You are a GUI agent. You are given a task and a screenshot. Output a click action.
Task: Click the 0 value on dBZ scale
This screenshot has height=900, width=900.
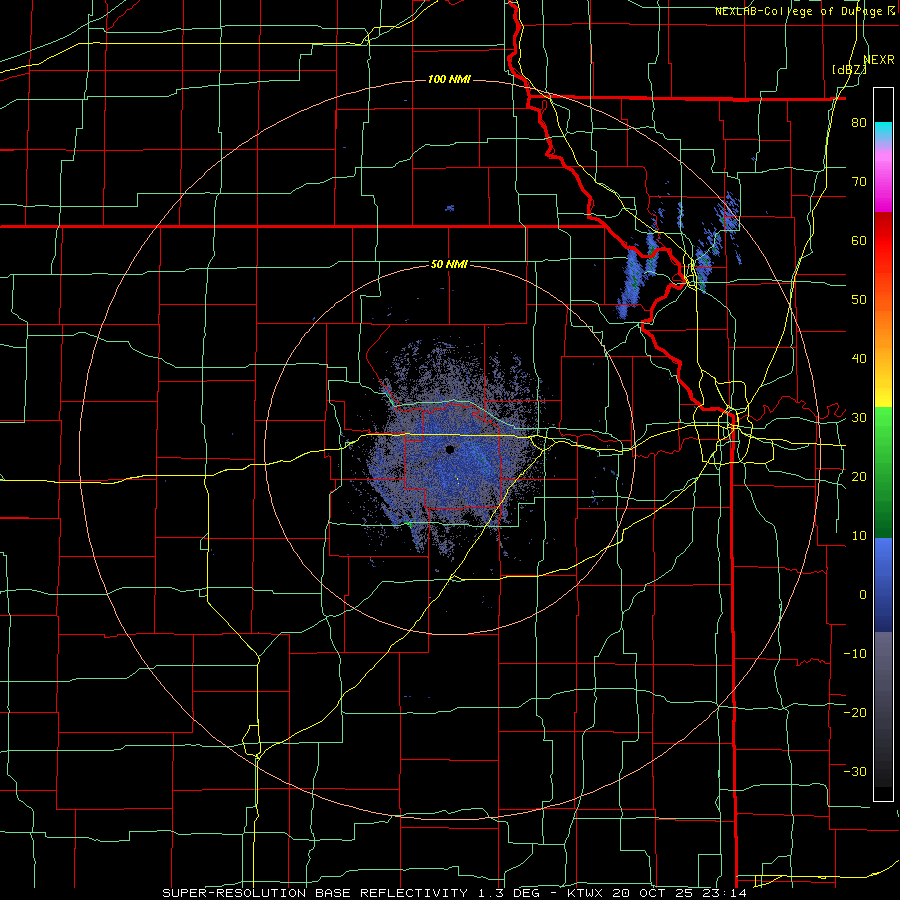point(863,595)
